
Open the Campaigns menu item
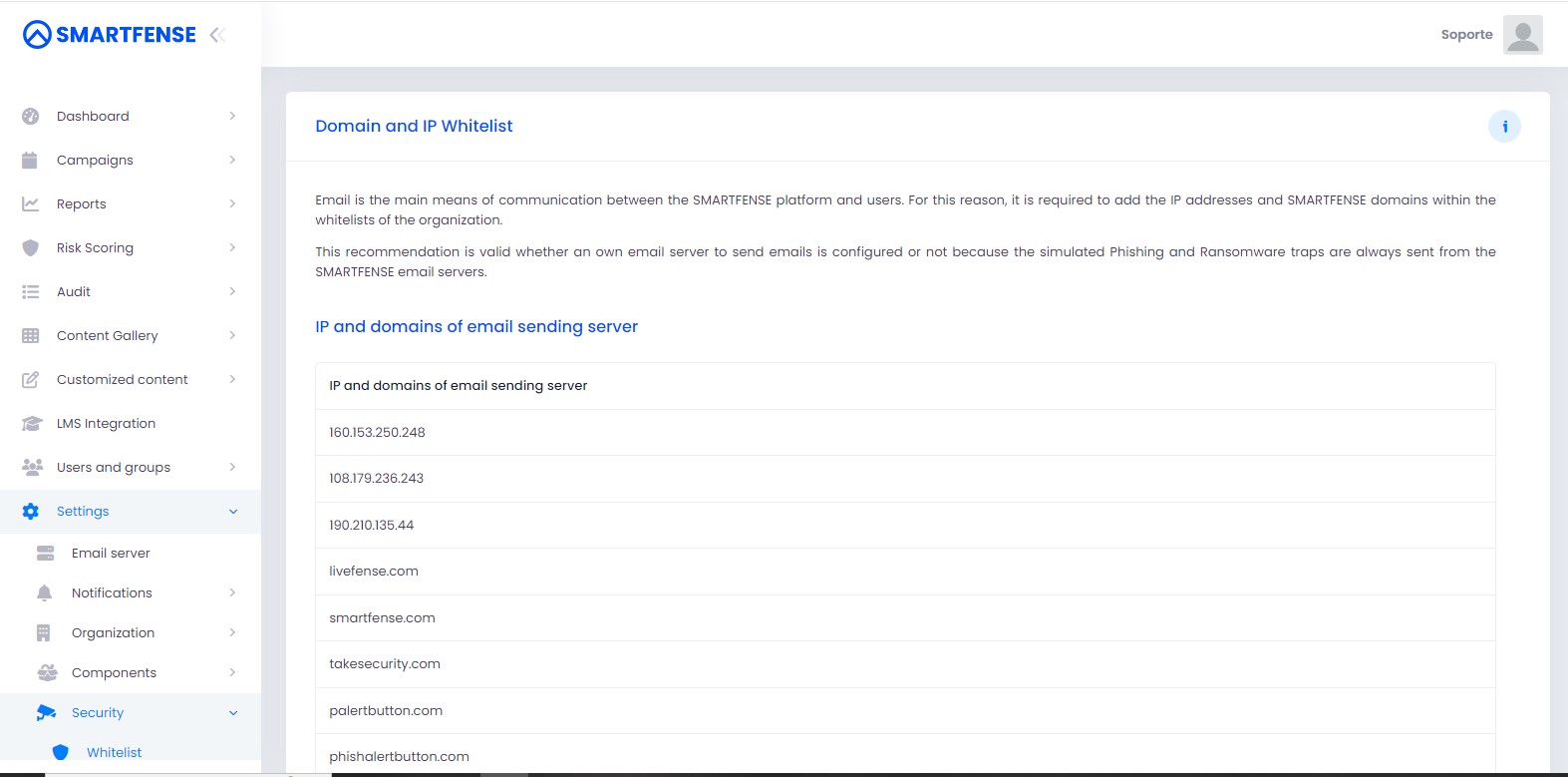coord(131,160)
